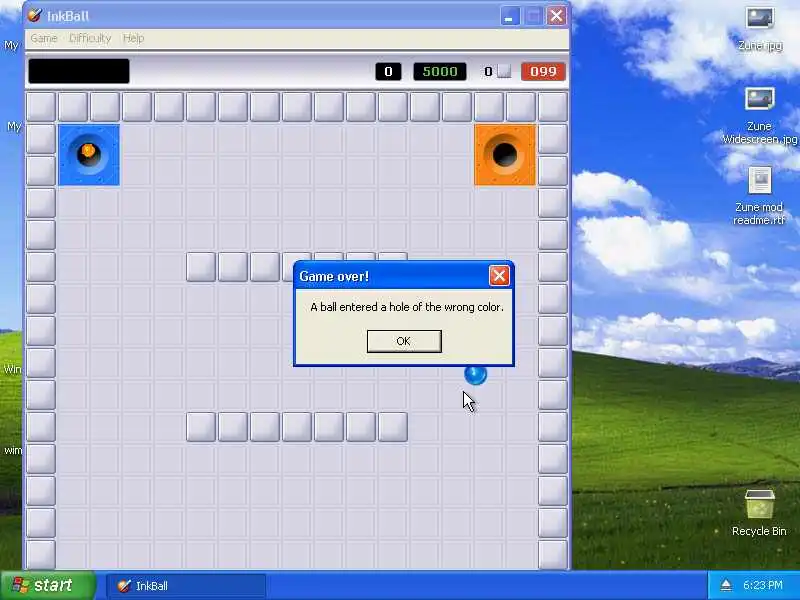
Task: Open the Game menu
Action: tap(44, 38)
